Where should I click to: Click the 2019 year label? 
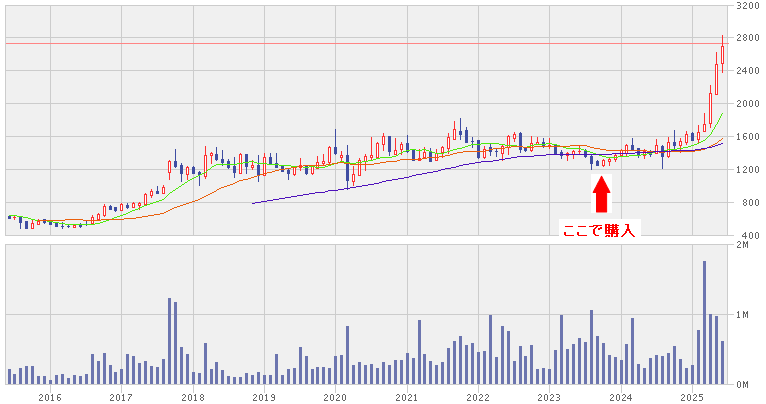tap(264, 398)
